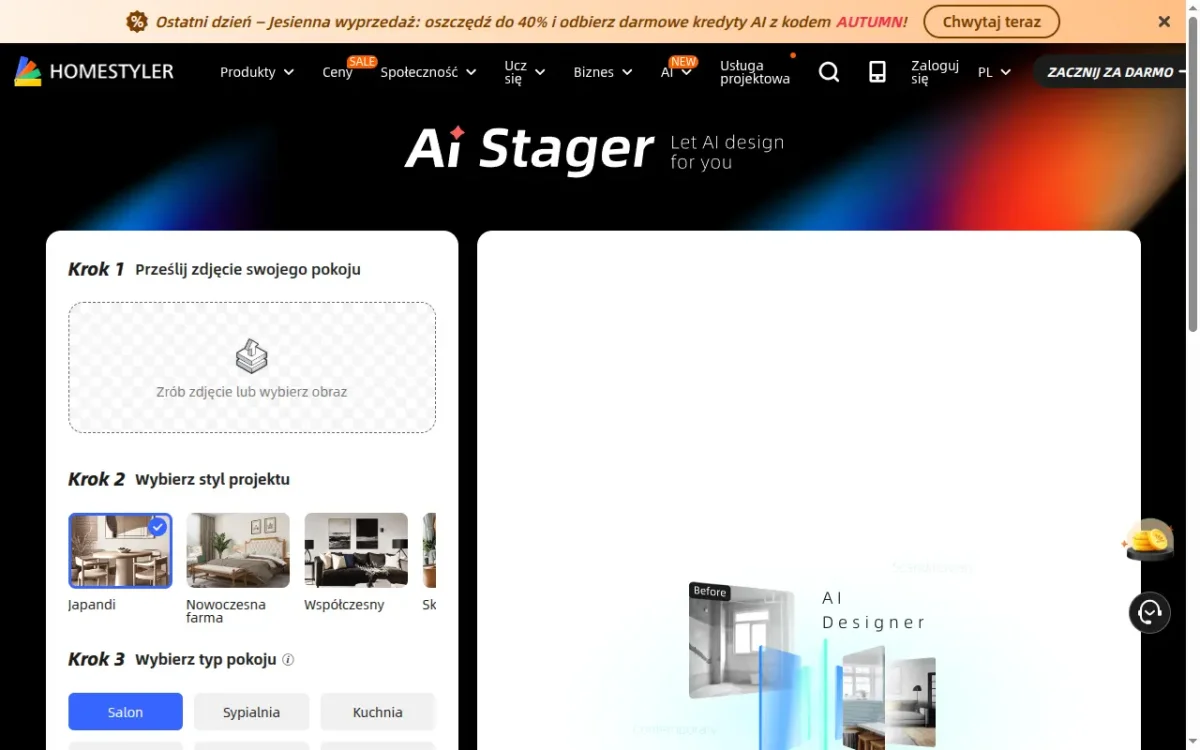Select the Japandi style thumbnail
Image resolution: width=1200 pixels, height=750 pixels.
[x=120, y=550]
